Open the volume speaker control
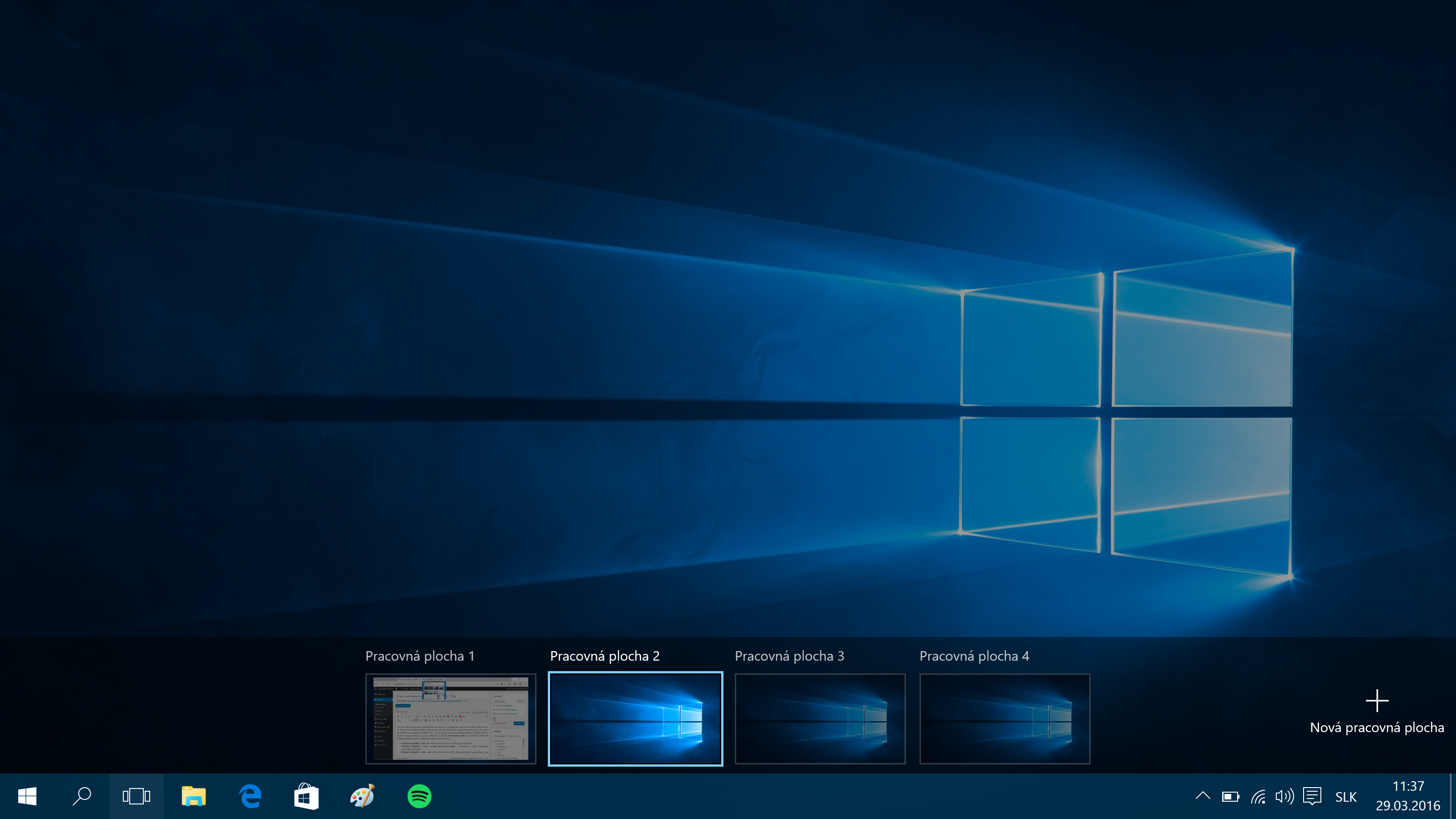Screen dimensions: 1456x819 (x=1285, y=796)
